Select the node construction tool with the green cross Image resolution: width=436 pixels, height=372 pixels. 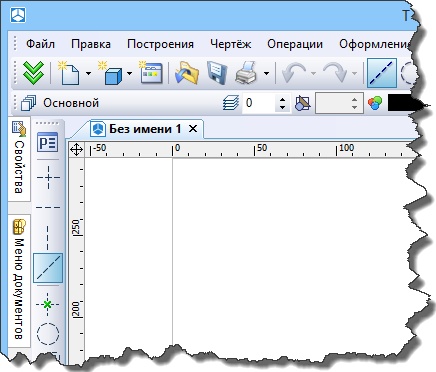pyautogui.click(x=48, y=304)
